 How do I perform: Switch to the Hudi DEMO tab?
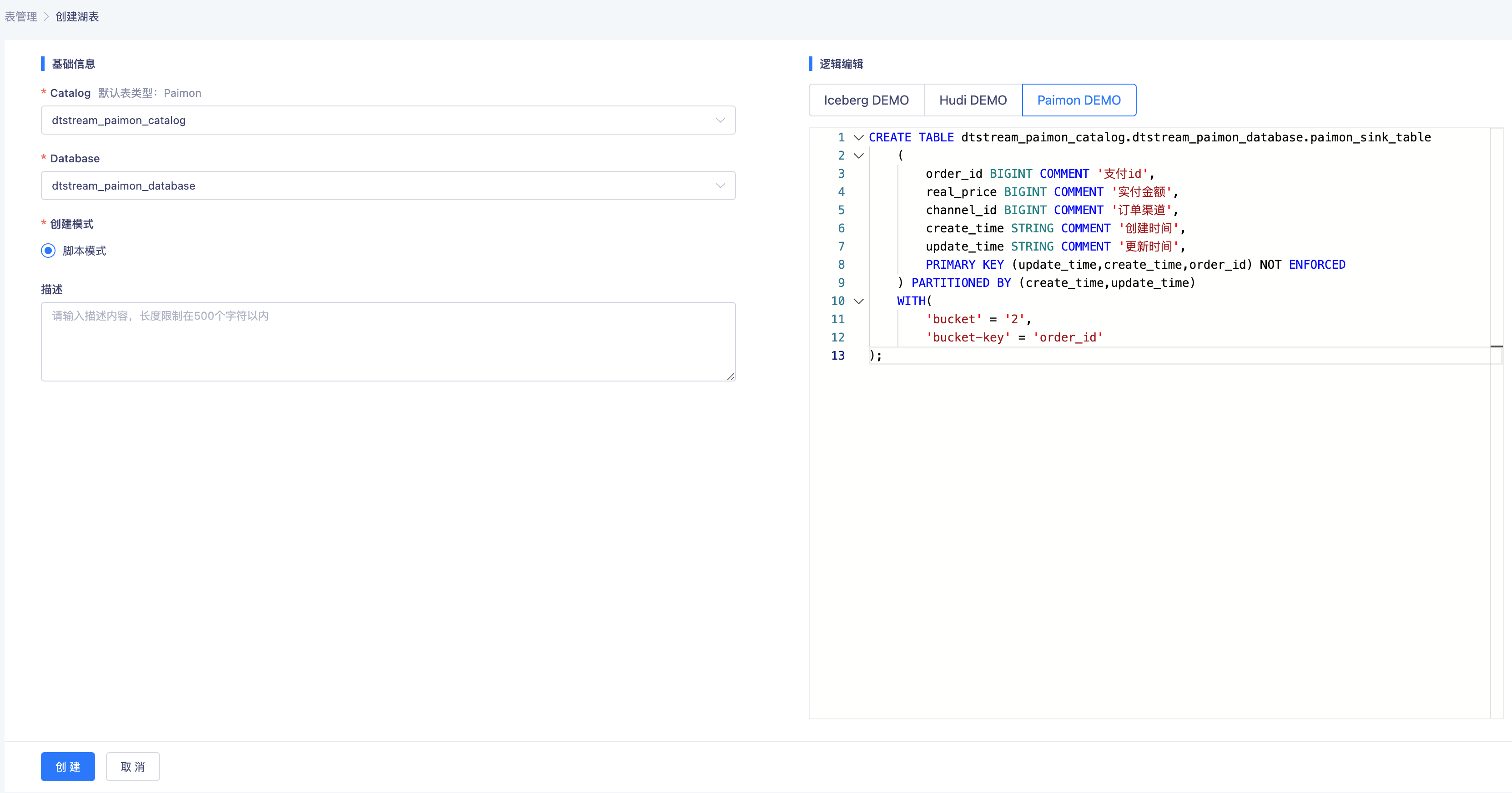(x=973, y=100)
